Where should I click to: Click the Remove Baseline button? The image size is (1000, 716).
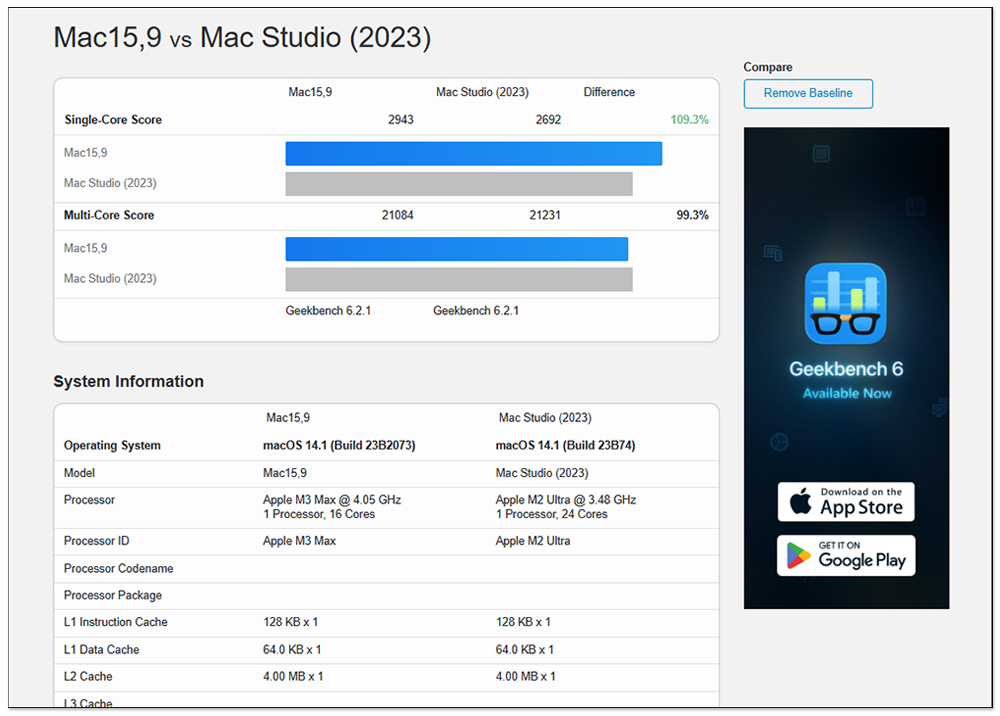[x=807, y=93]
